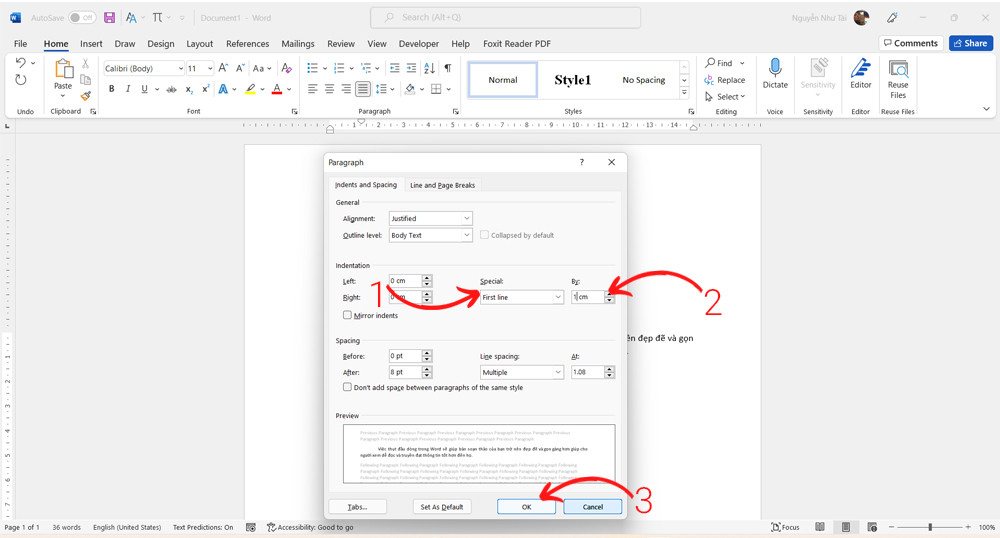This screenshot has width=1000, height=538.
Task: Click the Italic formatting icon
Action: [128, 89]
